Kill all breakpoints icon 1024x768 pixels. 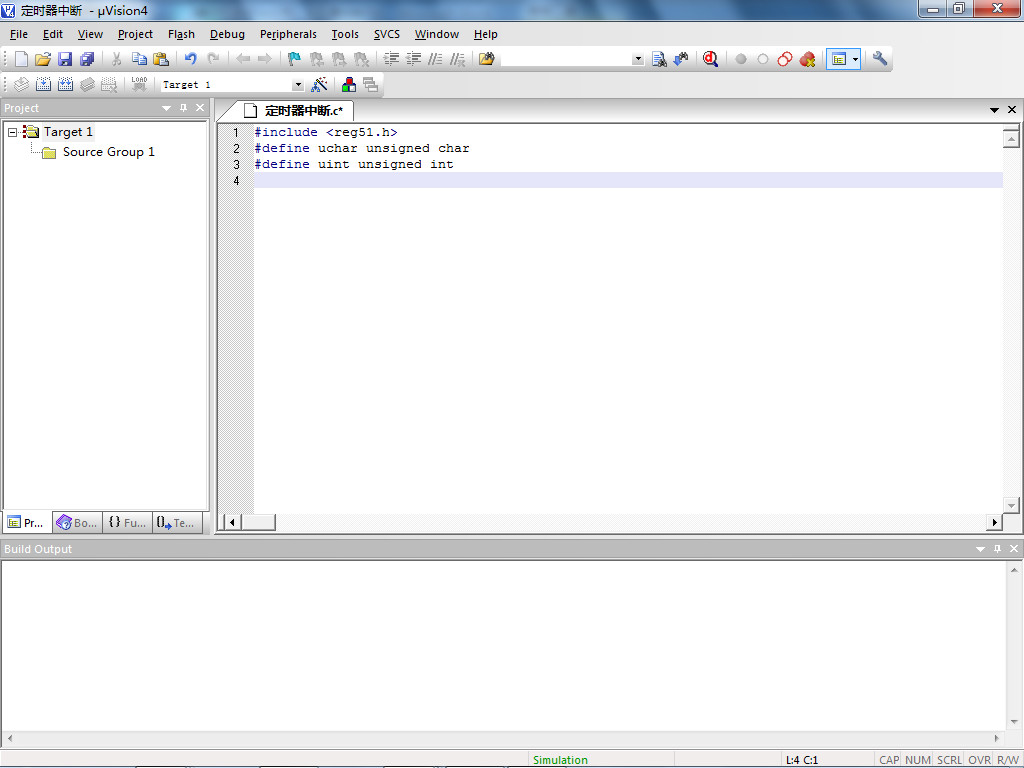coord(807,59)
